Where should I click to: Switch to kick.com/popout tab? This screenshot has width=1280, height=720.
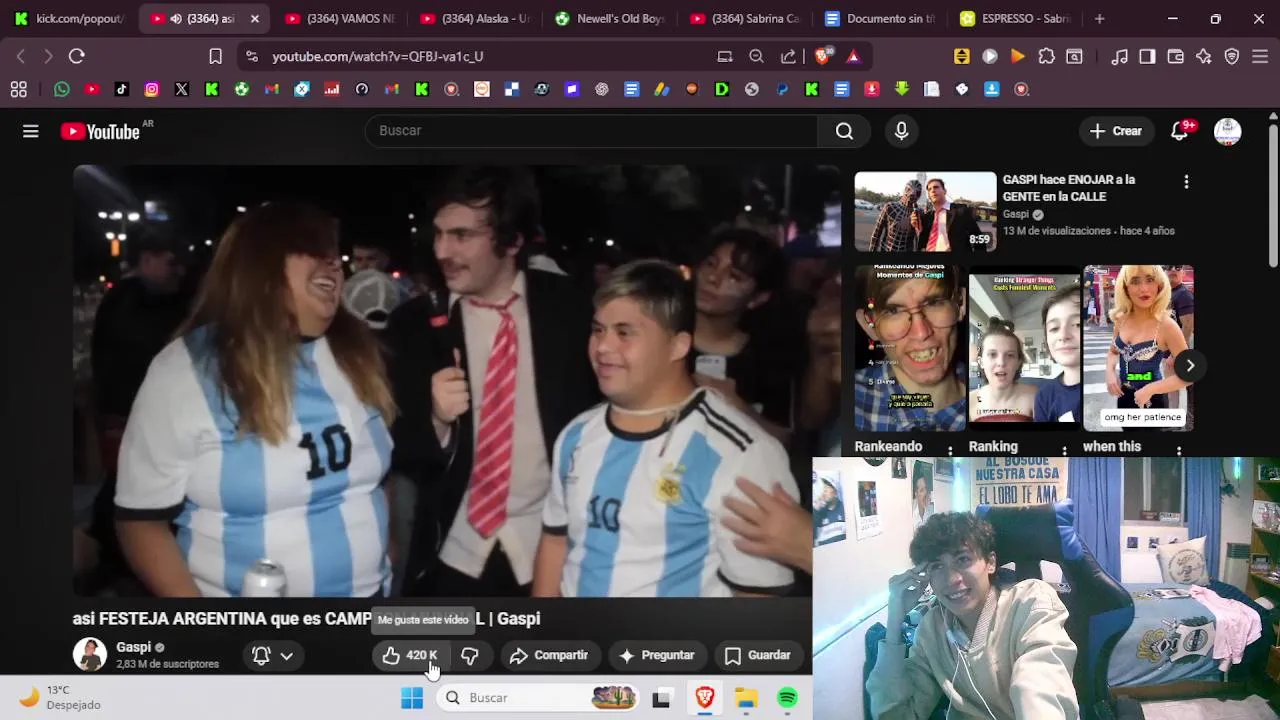(70, 18)
